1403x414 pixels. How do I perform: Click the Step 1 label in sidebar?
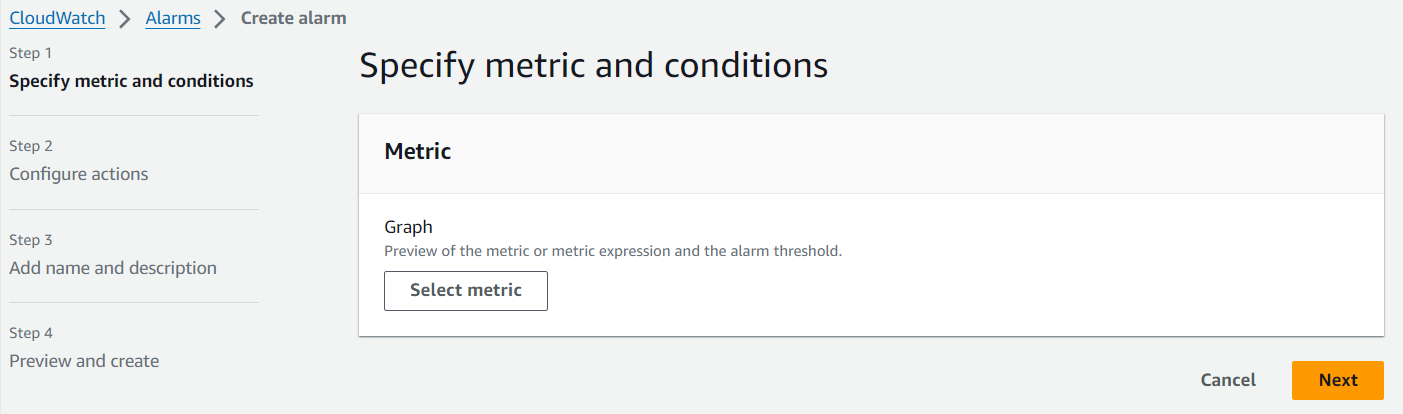coord(31,52)
